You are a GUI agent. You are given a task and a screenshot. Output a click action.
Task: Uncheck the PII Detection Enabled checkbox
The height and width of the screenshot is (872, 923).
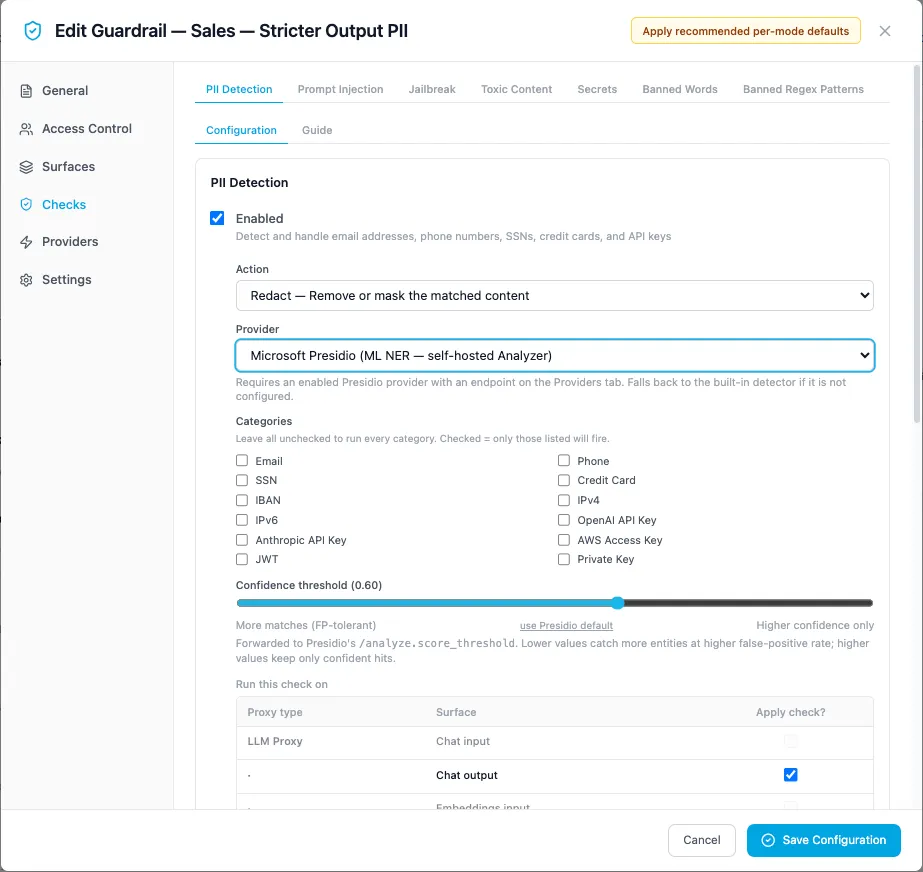217,218
